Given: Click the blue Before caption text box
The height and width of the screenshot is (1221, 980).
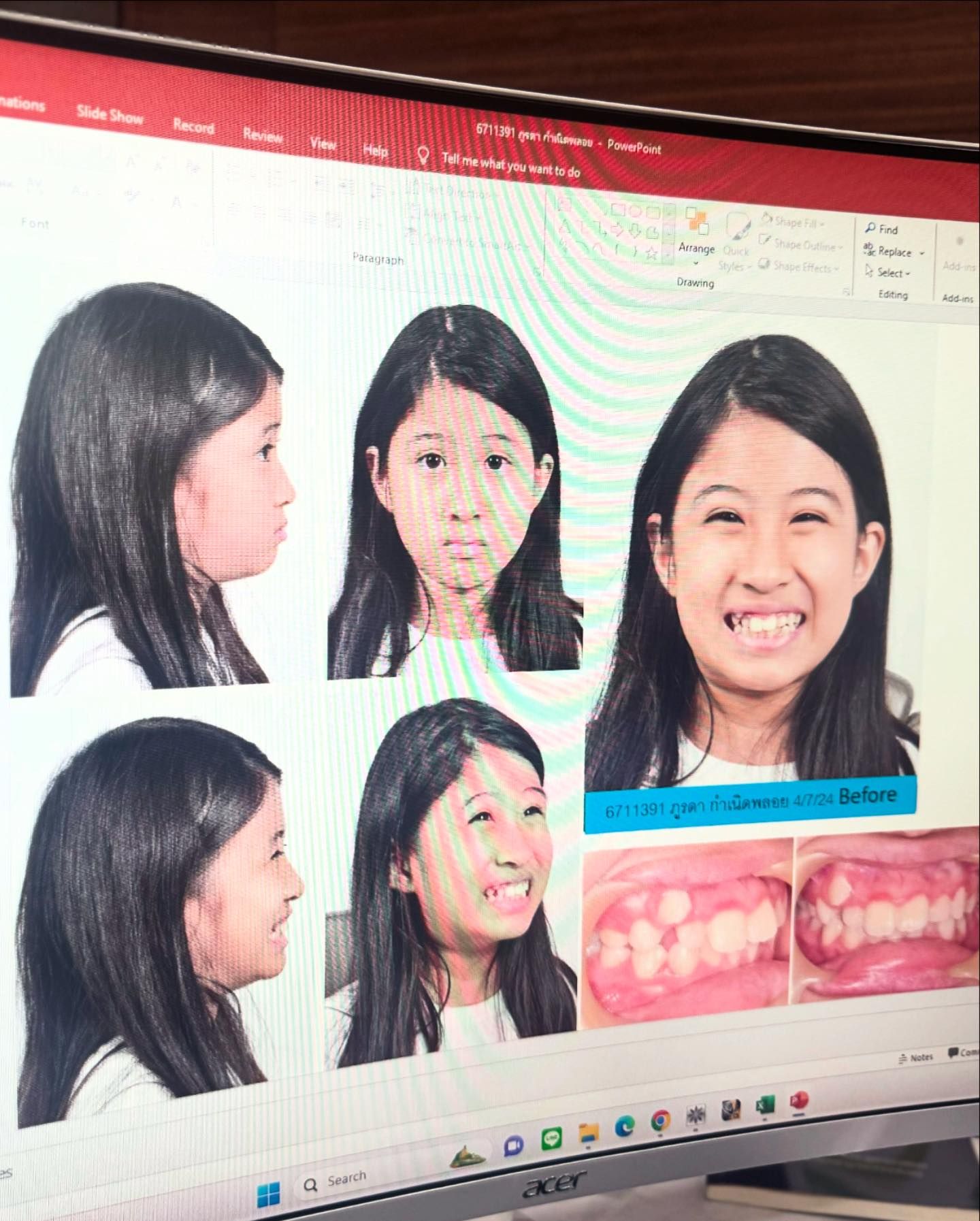Looking at the screenshot, I should (750, 804).
